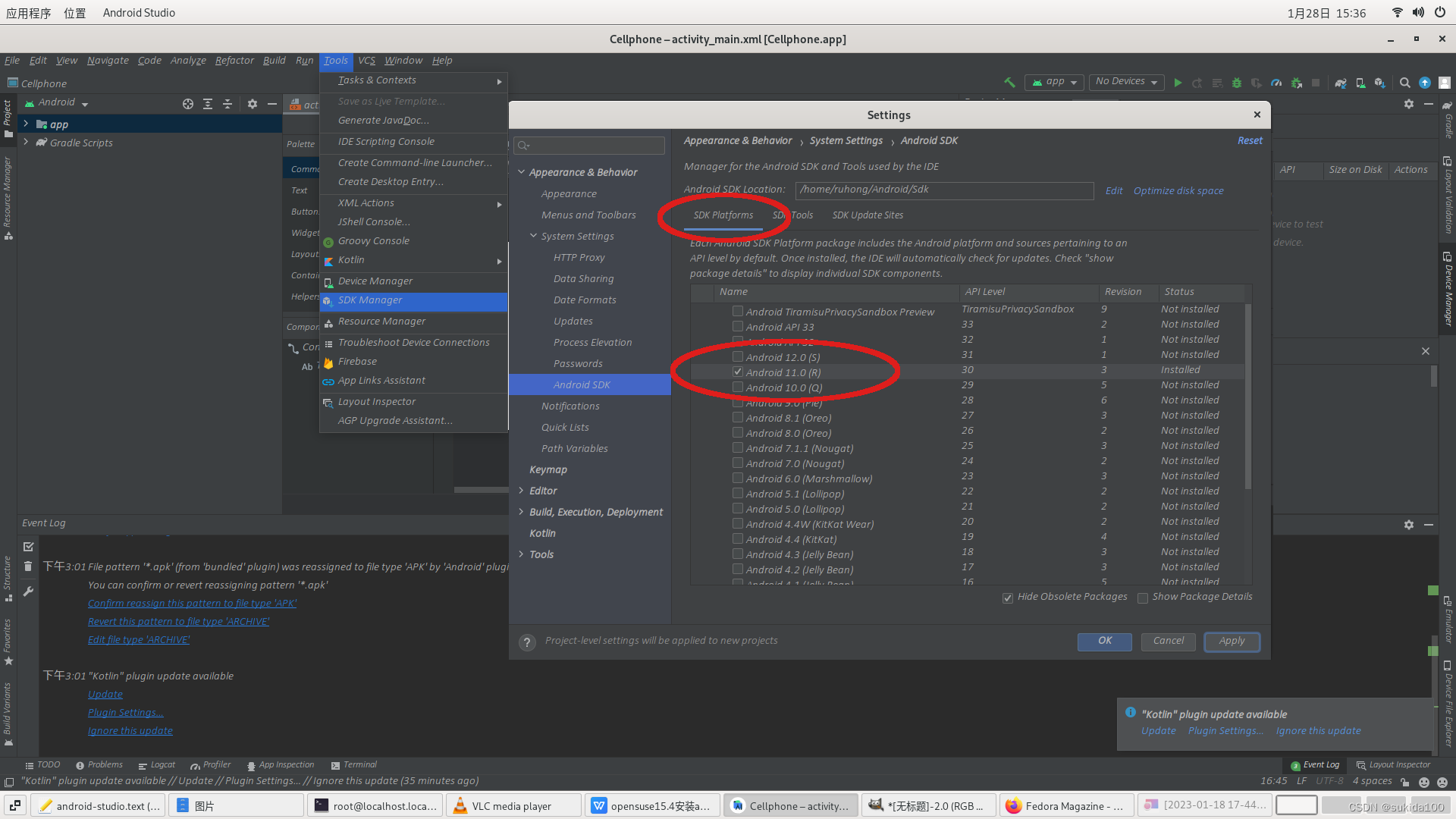Click Collapse All icon in Project panel
The height and width of the screenshot is (819, 1456).
[x=227, y=104]
